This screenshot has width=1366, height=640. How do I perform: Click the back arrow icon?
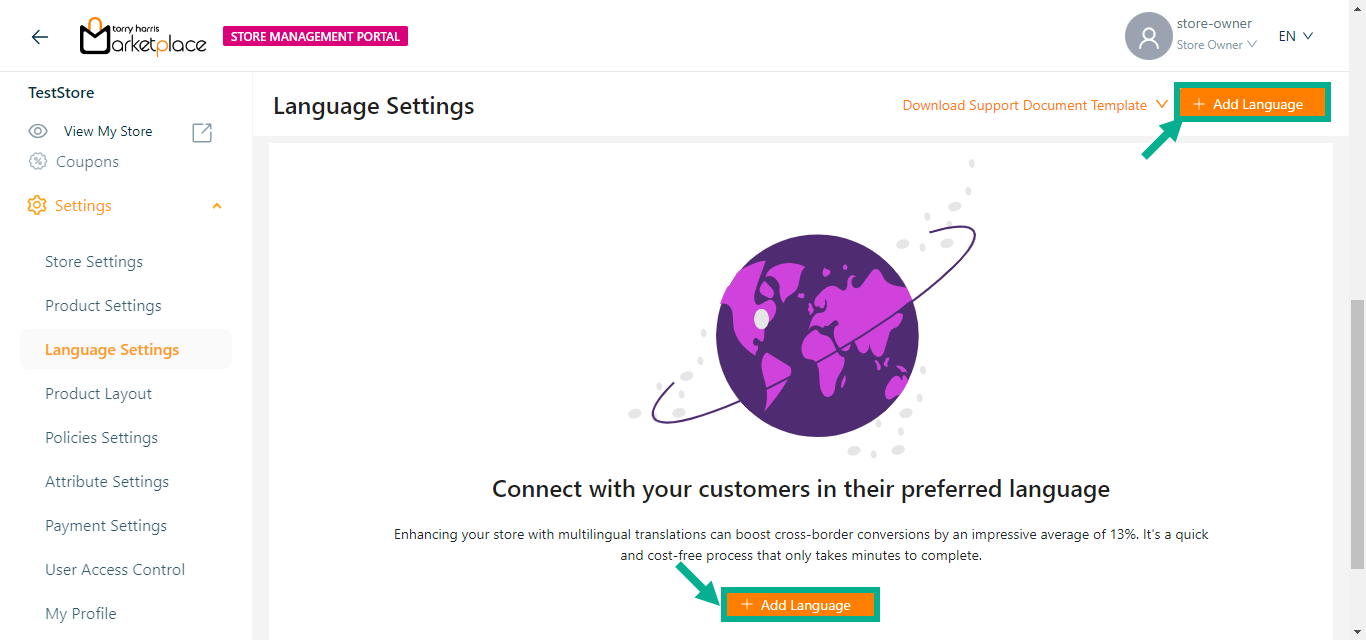coord(39,37)
